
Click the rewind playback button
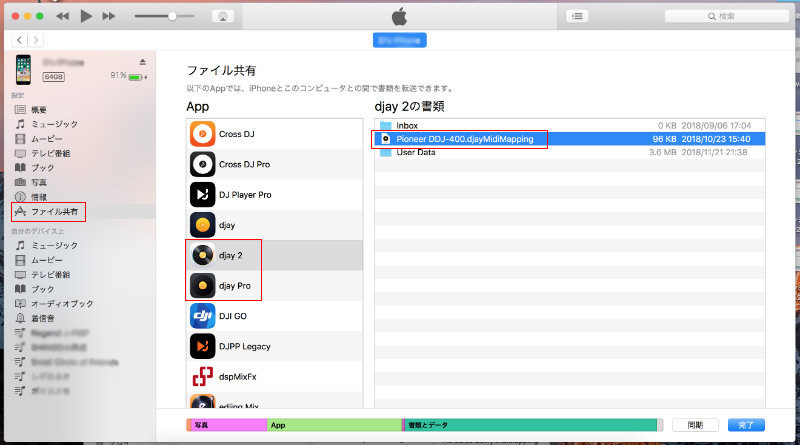63,16
